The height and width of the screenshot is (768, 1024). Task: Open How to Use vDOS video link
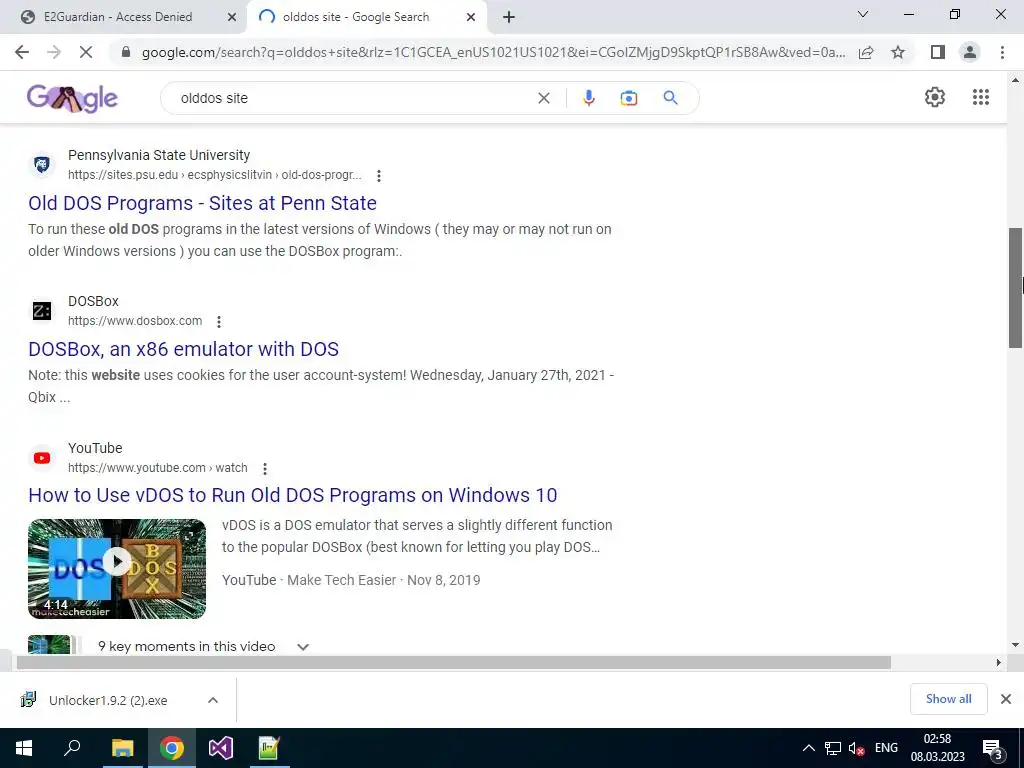(x=293, y=495)
